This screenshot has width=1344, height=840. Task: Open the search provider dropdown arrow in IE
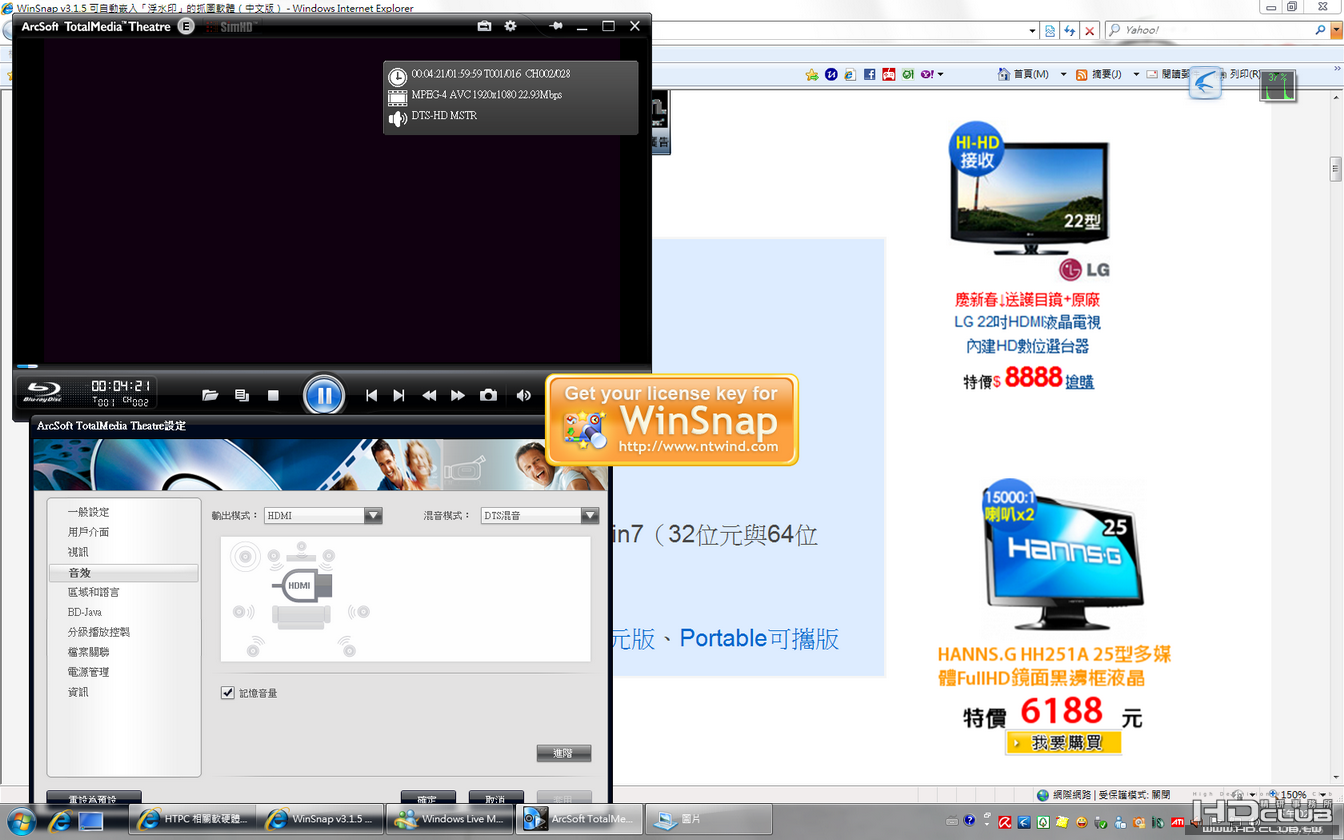tap(1335, 31)
